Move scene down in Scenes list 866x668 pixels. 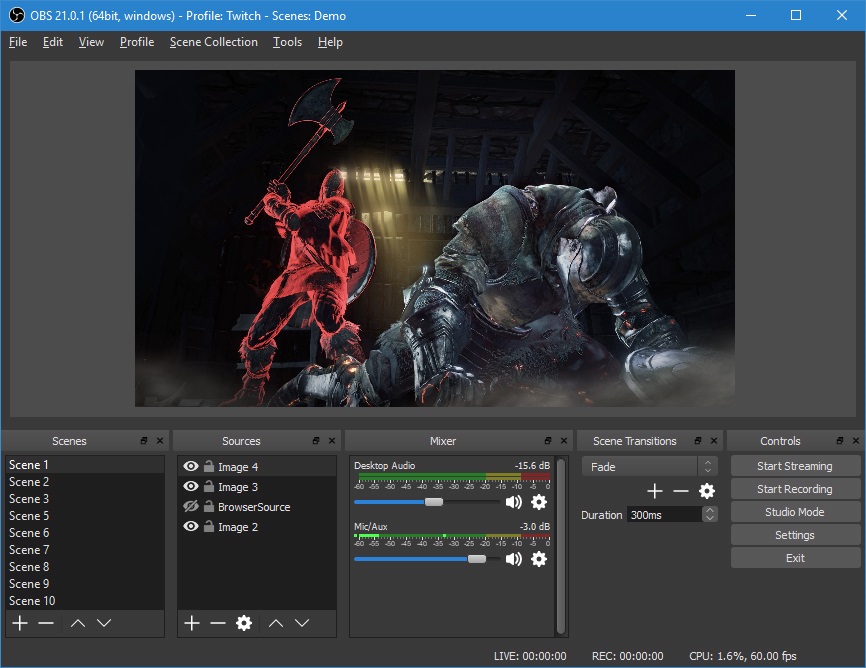tap(104, 623)
